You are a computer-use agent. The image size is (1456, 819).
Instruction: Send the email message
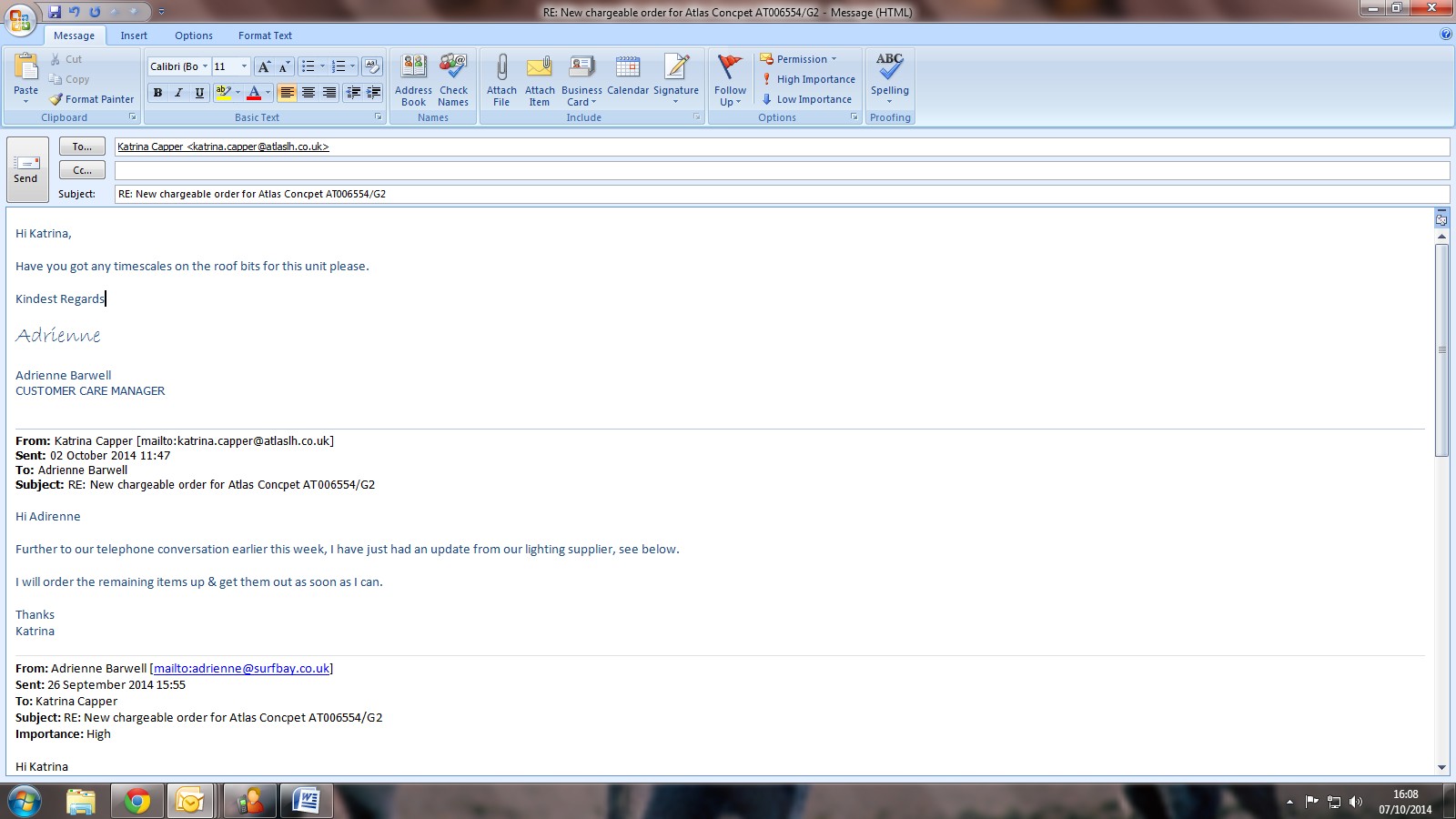coord(26,169)
